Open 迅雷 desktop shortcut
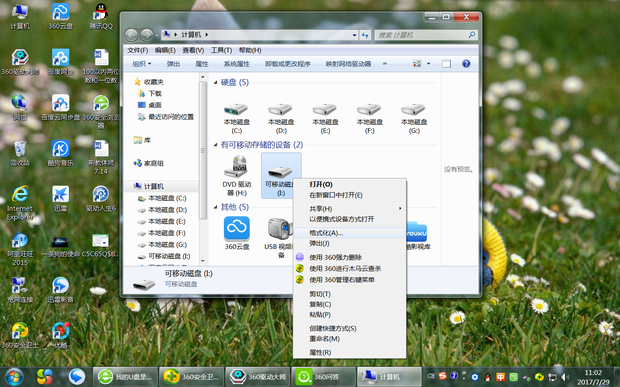The height and width of the screenshot is (387, 620). pyautogui.click(x=60, y=199)
